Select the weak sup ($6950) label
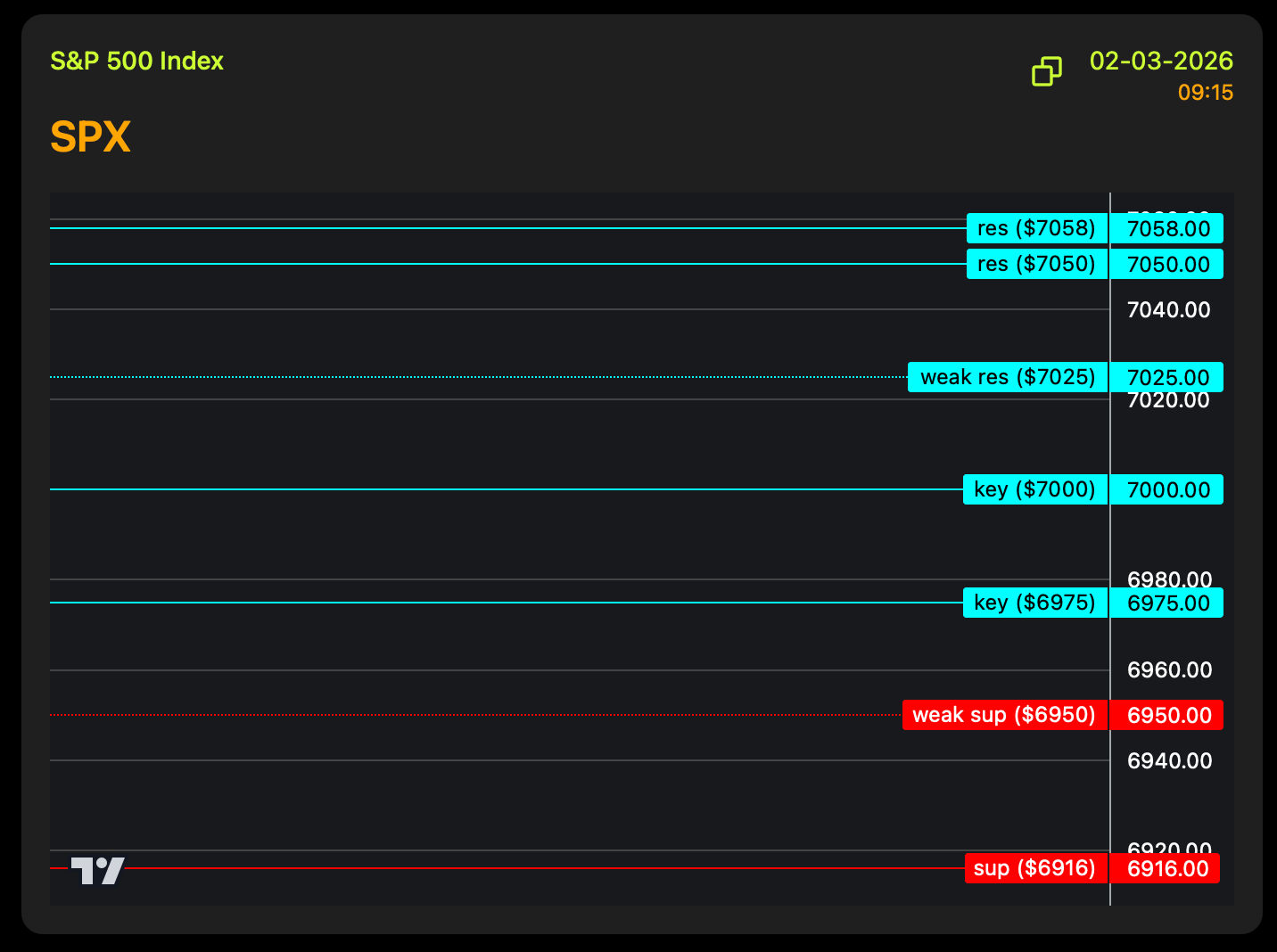 point(1004,715)
